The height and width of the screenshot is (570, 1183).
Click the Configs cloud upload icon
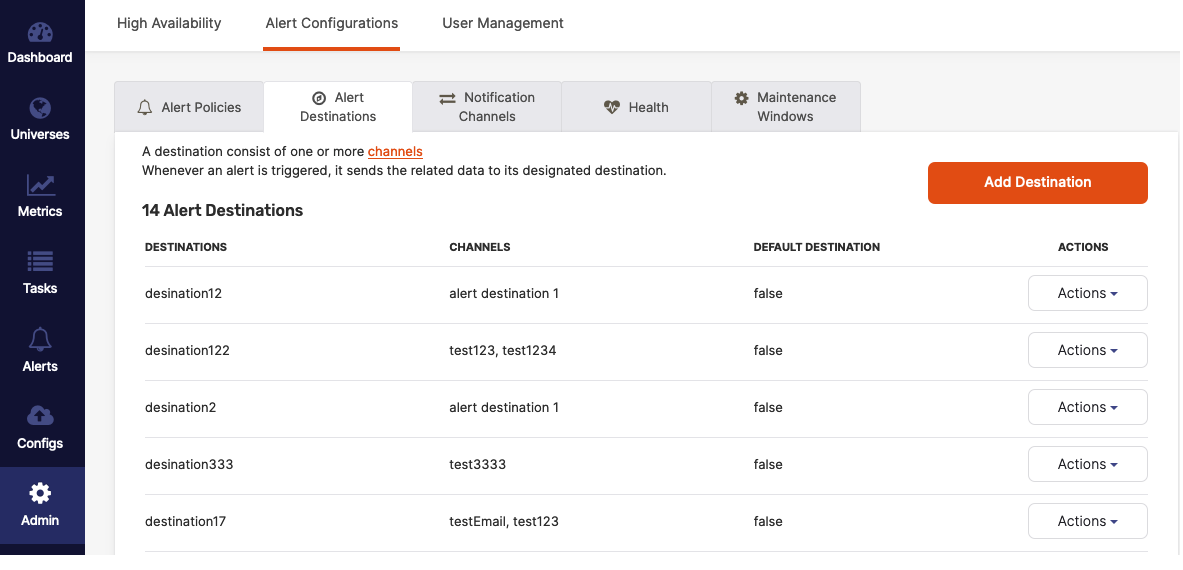coord(40,416)
